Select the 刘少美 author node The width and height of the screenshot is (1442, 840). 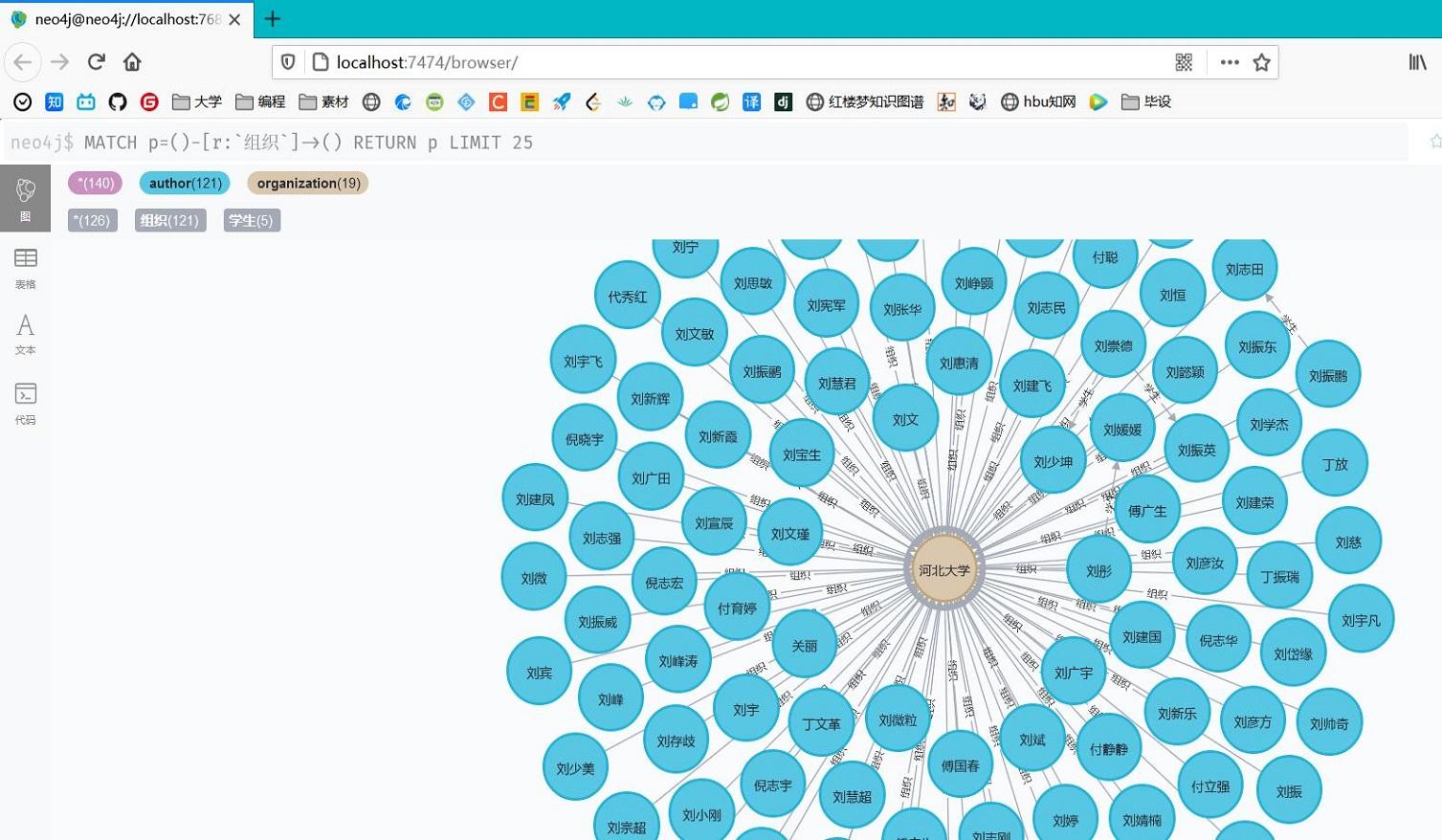(575, 767)
